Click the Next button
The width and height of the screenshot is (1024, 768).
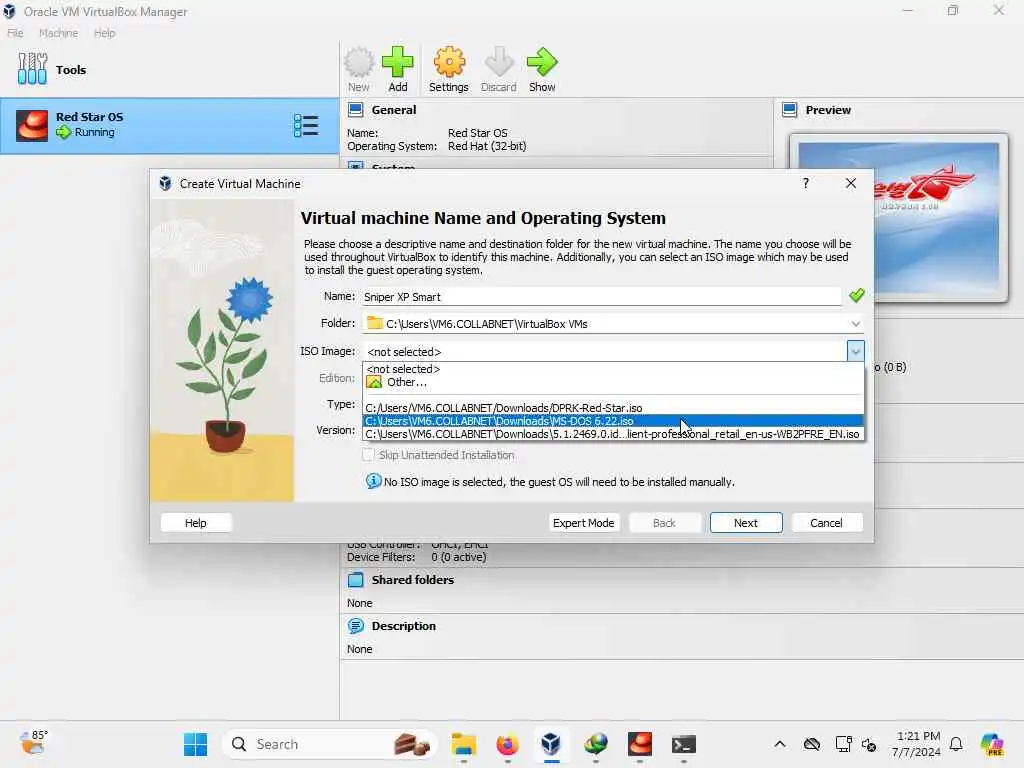tap(746, 522)
